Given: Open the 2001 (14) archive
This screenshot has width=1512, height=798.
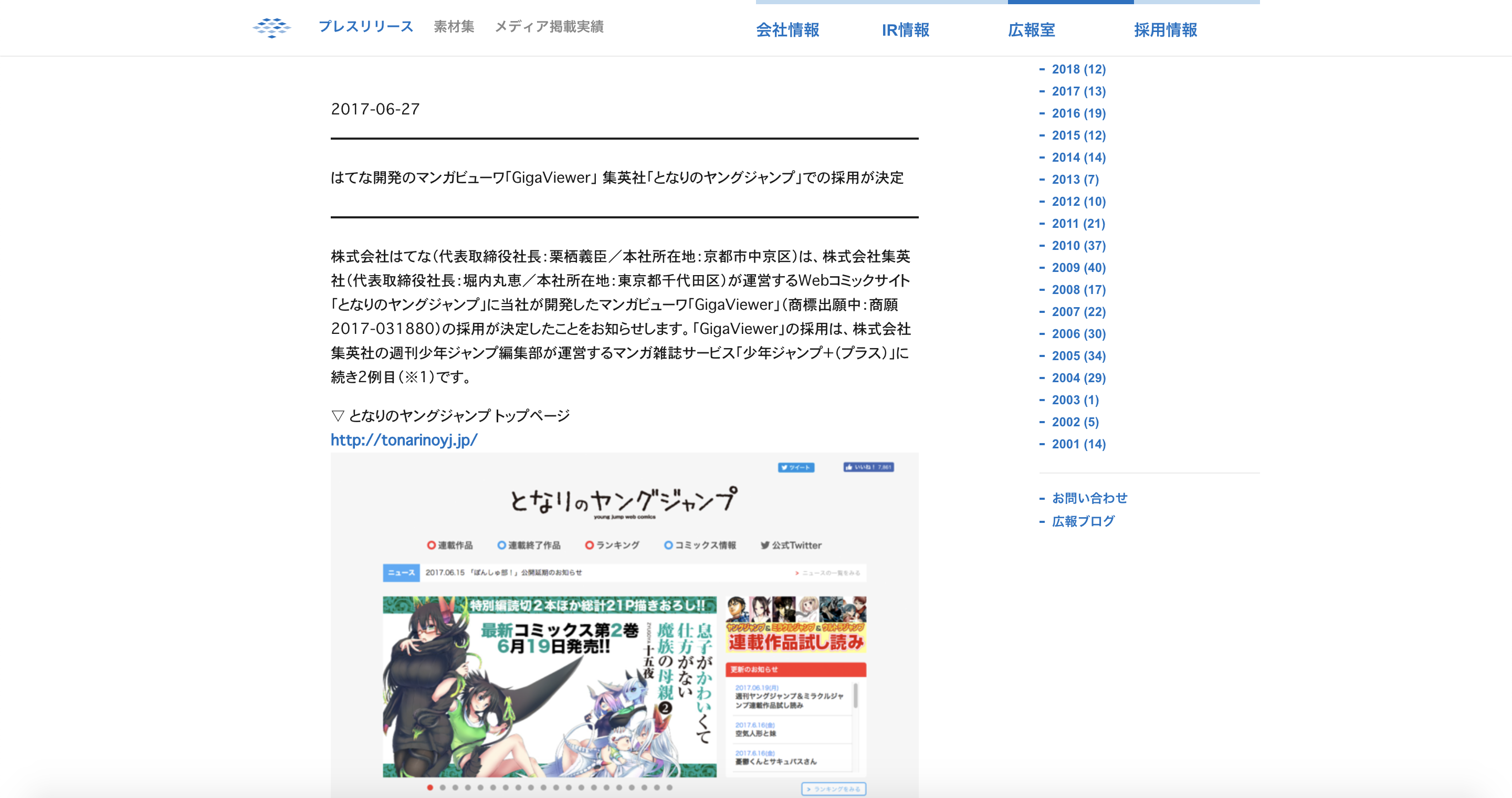Looking at the screenshot, I should click(x=1078, y=444).
